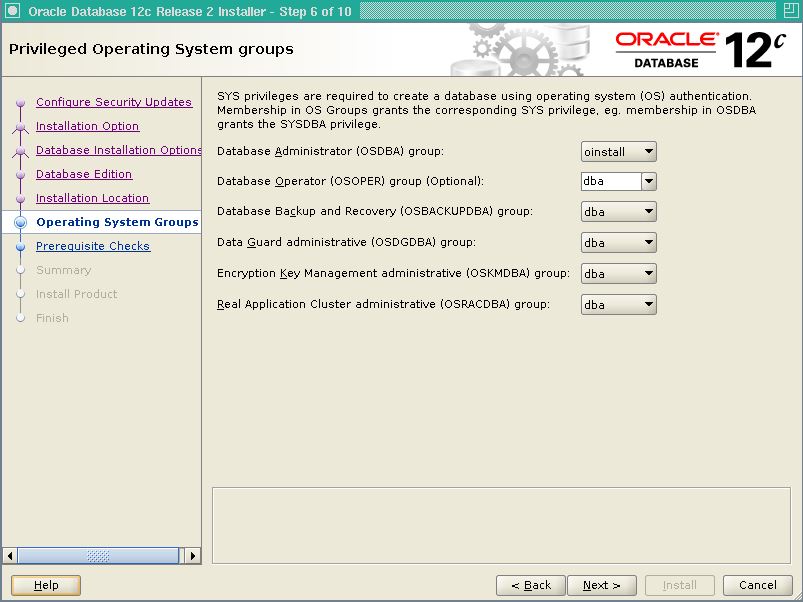
Task: Click the Cancel button
Action: (757, 585)
